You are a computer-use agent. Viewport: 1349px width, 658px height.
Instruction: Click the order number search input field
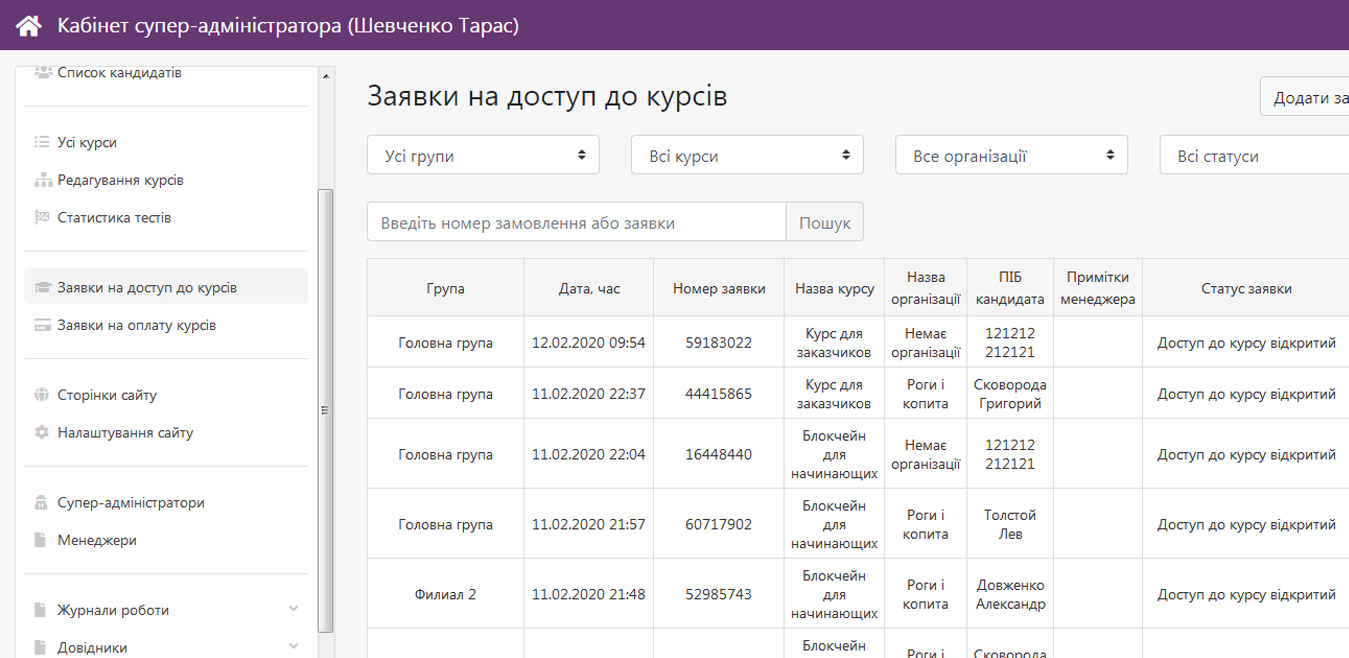tap(576, 223)
